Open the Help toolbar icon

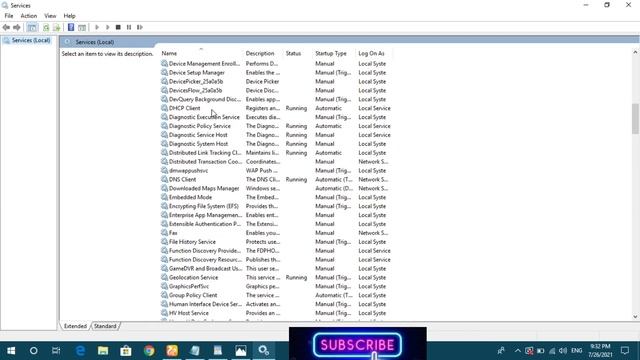[71, 27]
